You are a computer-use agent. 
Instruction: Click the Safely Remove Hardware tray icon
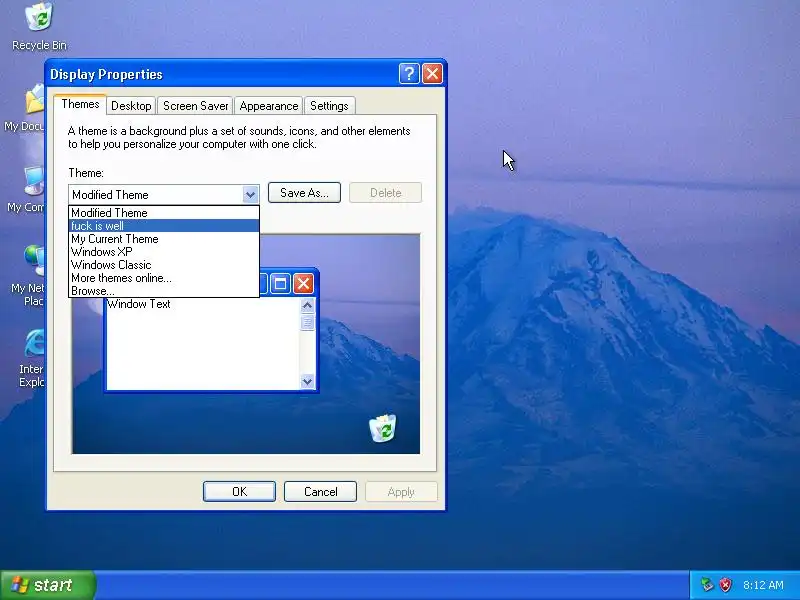point(707,585)
